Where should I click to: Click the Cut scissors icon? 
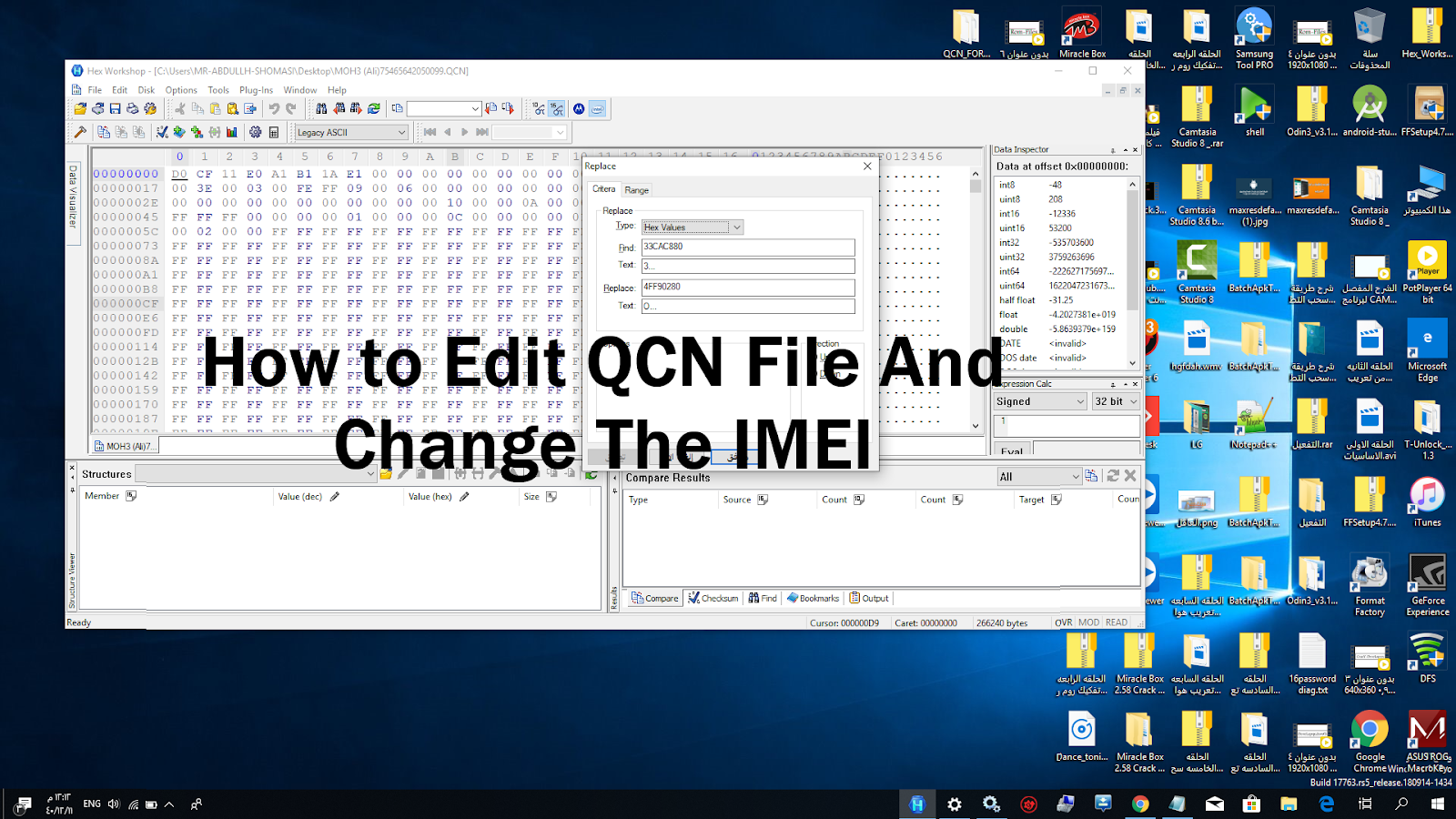click(181, 107)
